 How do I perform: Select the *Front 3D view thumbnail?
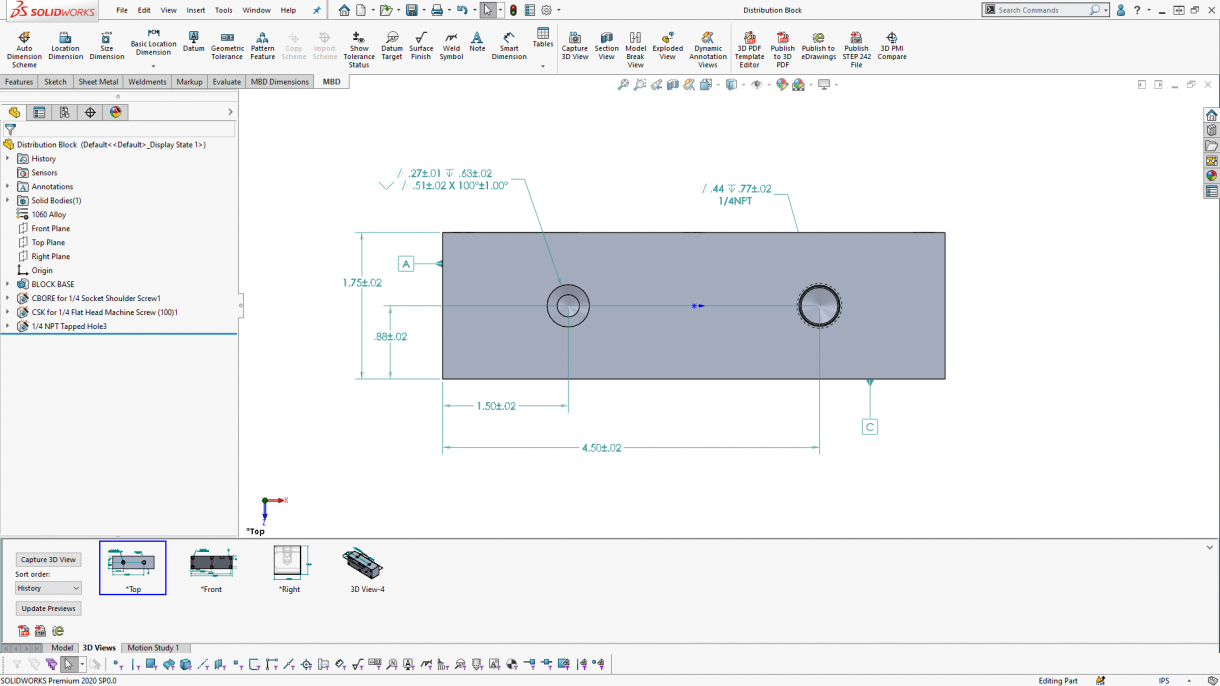[x=212, y=569]
